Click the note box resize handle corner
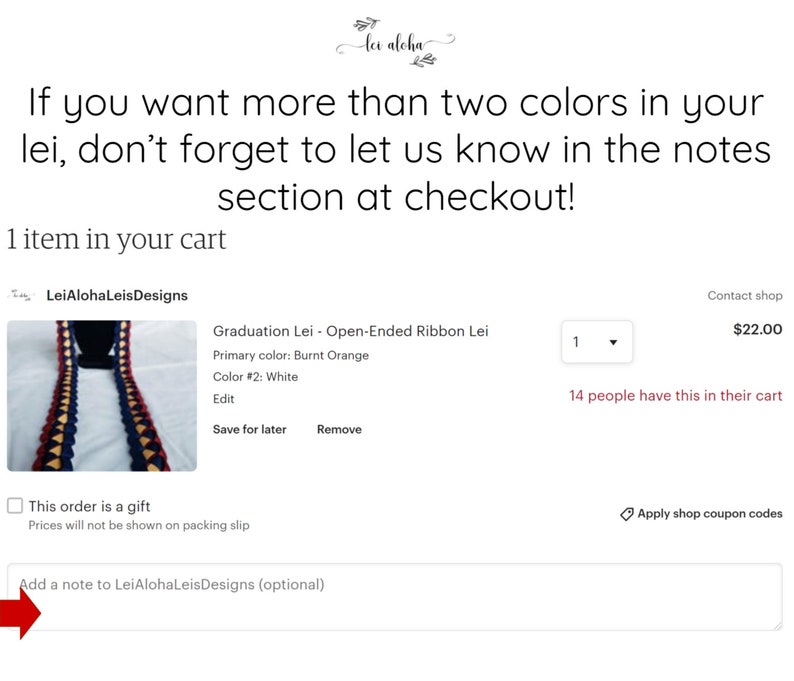Viewport: 794px width, 681px height. [777, 626]
